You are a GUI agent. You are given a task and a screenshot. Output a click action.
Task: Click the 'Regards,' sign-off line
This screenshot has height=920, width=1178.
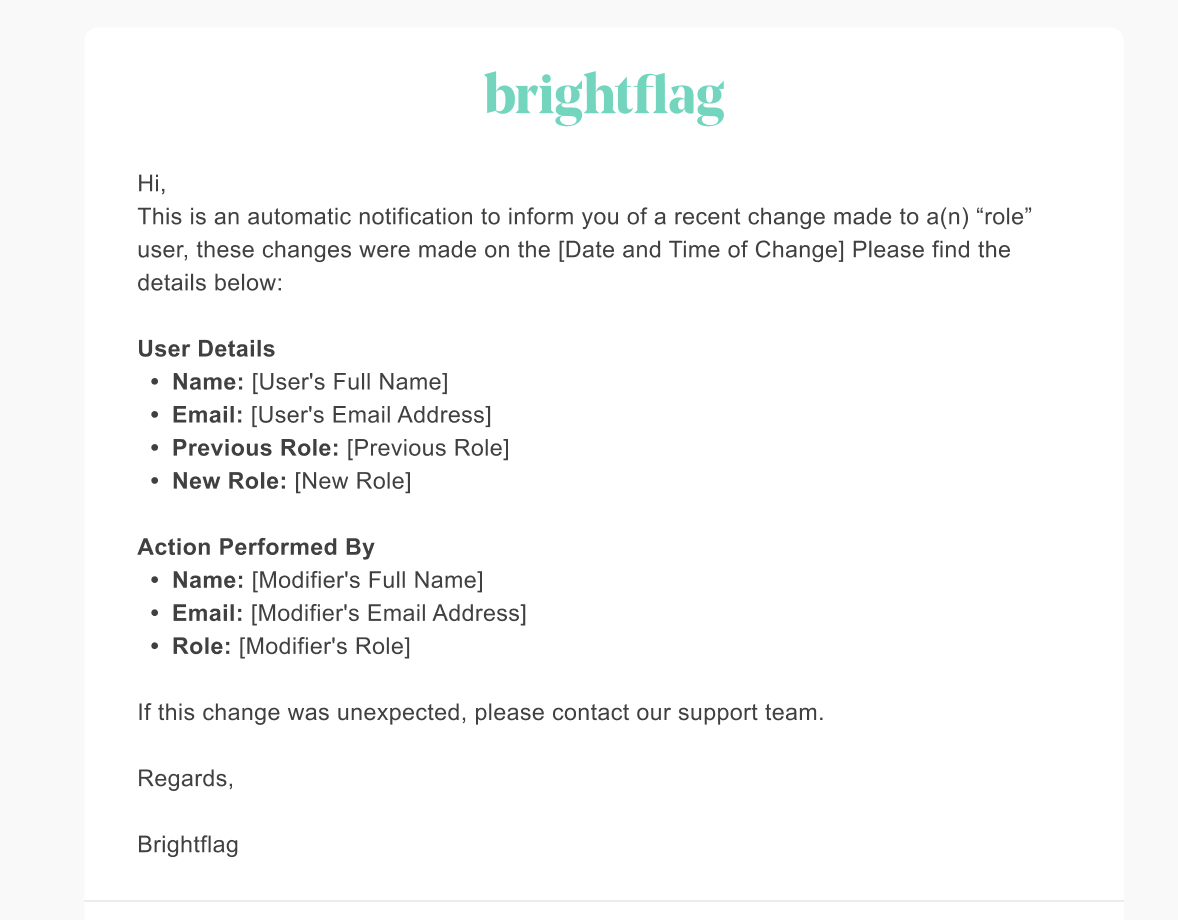click(186, 778)
